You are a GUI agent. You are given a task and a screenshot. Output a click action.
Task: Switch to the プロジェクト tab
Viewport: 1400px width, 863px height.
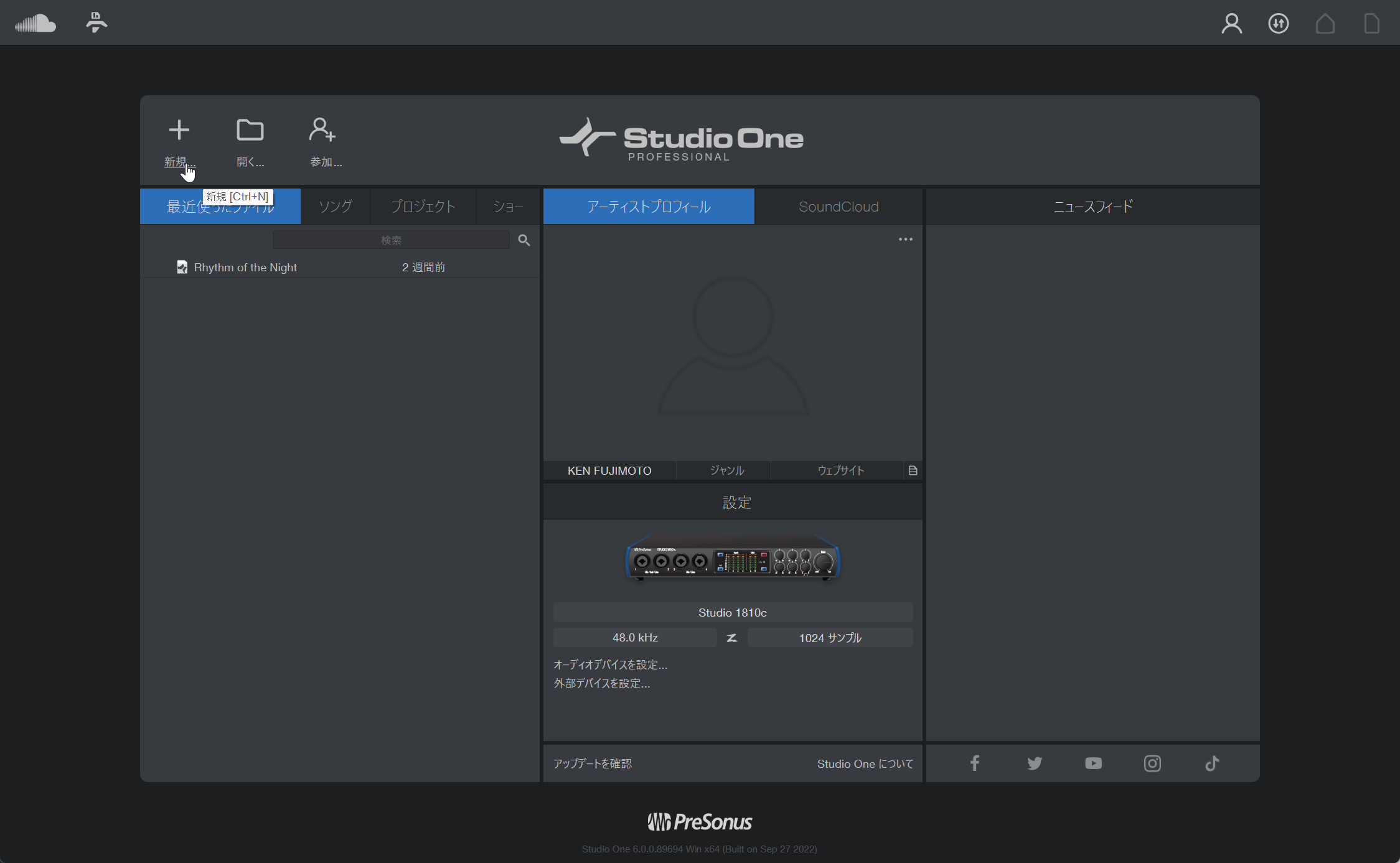click(423, 207)
